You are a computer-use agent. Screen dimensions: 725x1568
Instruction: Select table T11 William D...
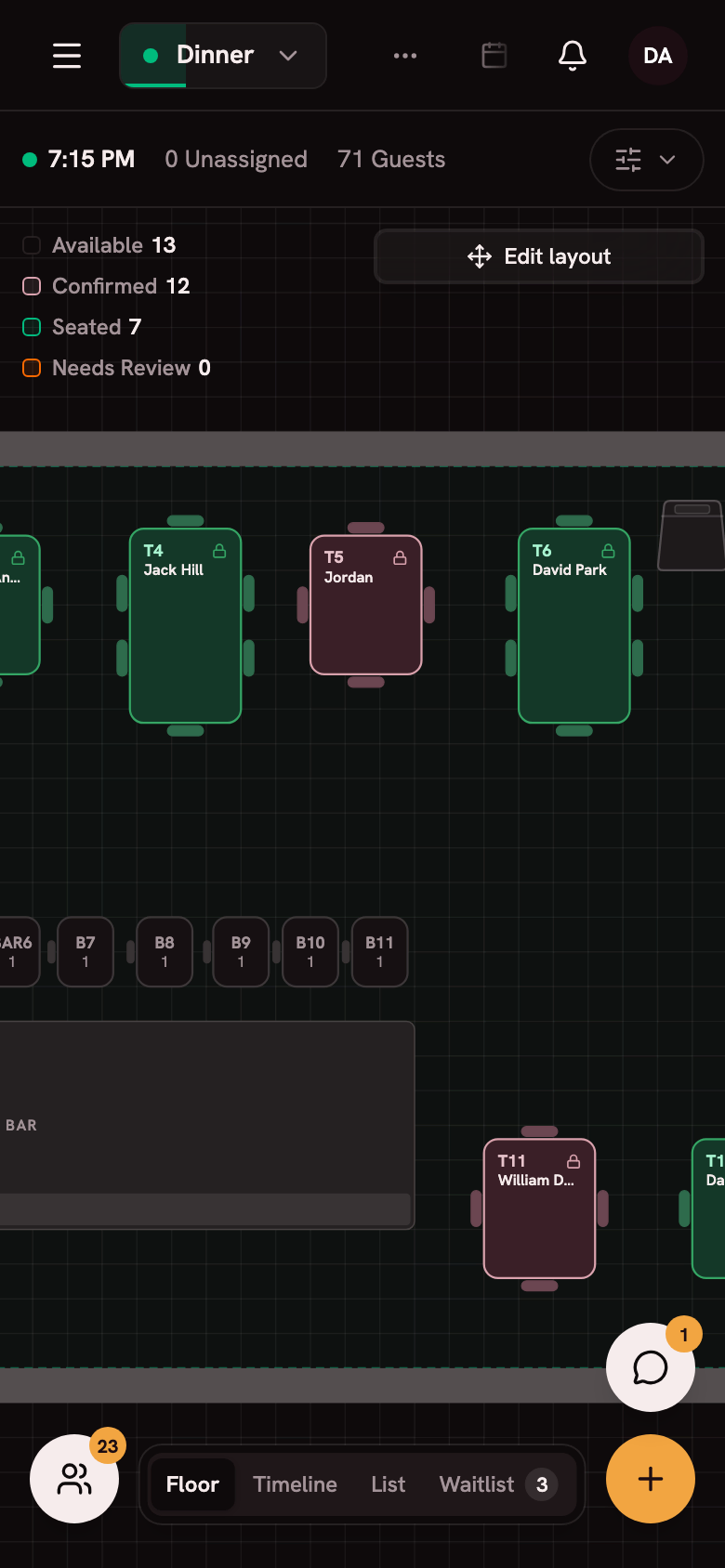click(539, 1209)
